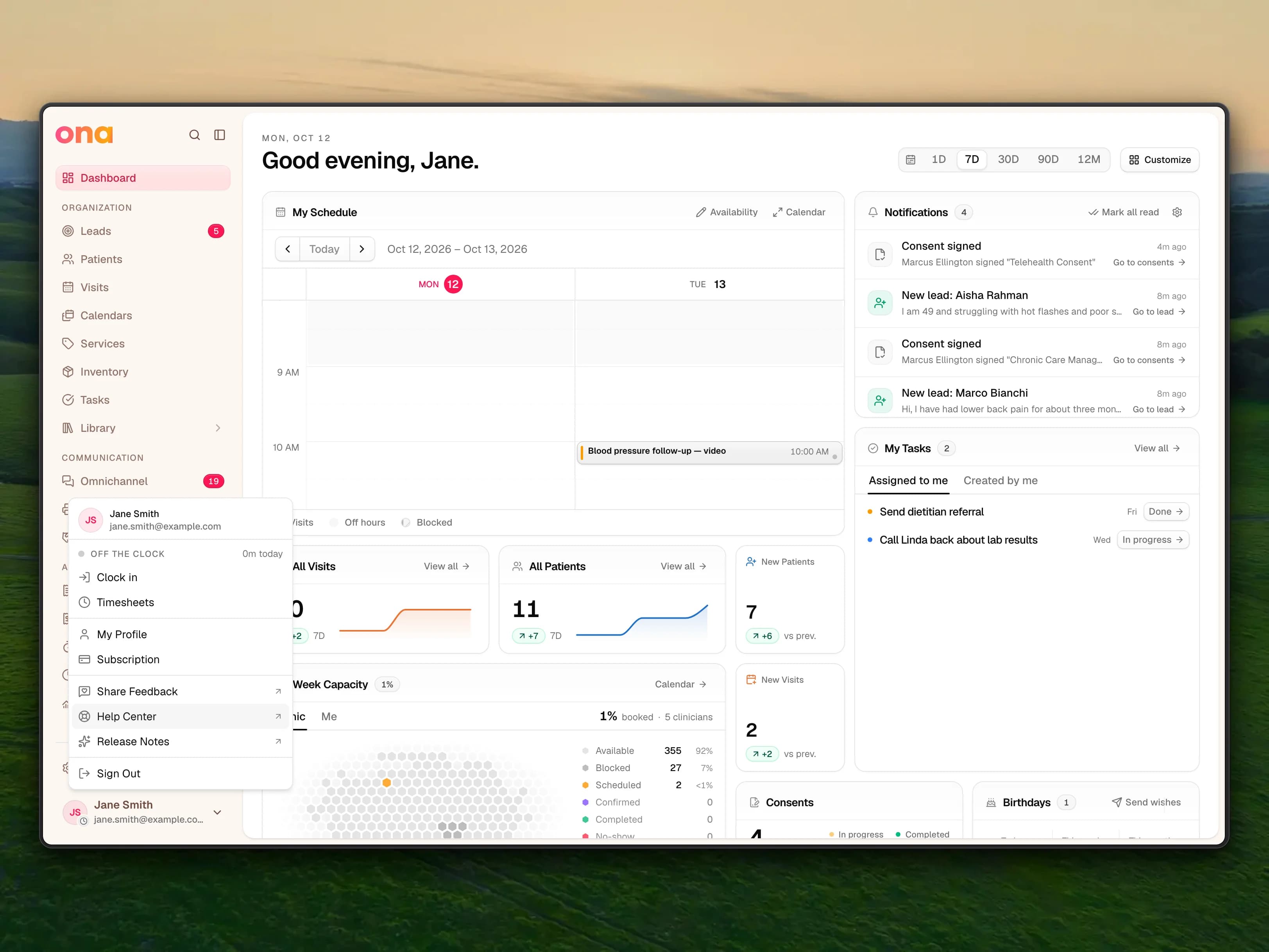The width and height of the screenshot is (1269, 952).
Task: Open the notification settings gear icon
Action: point(1177,212)
